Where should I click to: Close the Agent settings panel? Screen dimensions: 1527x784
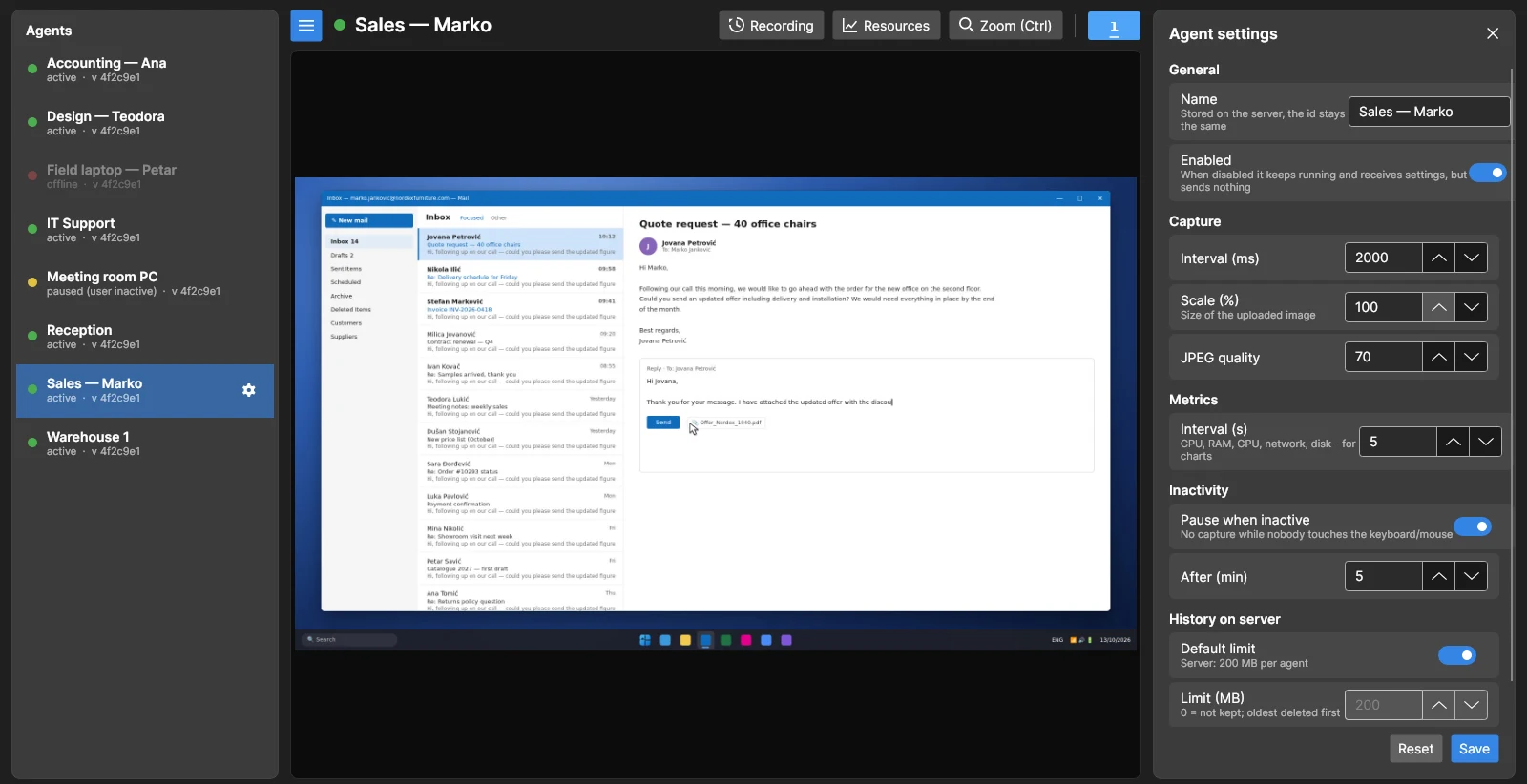coord(1493,33)
